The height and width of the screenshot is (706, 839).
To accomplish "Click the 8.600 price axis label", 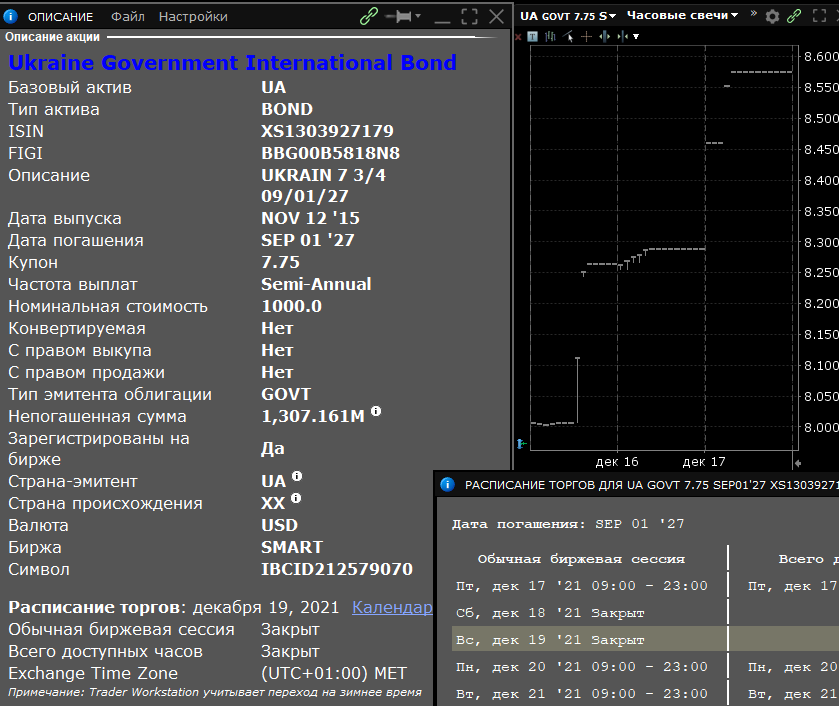I will (821, 57).
